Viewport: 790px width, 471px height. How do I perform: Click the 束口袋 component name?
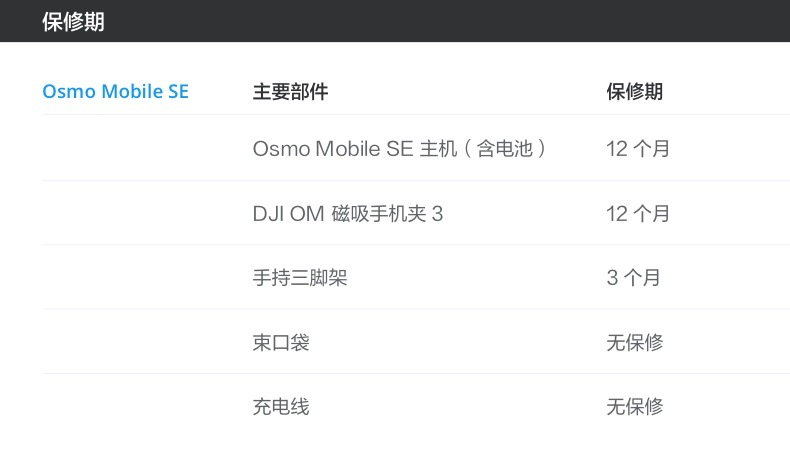281,342
